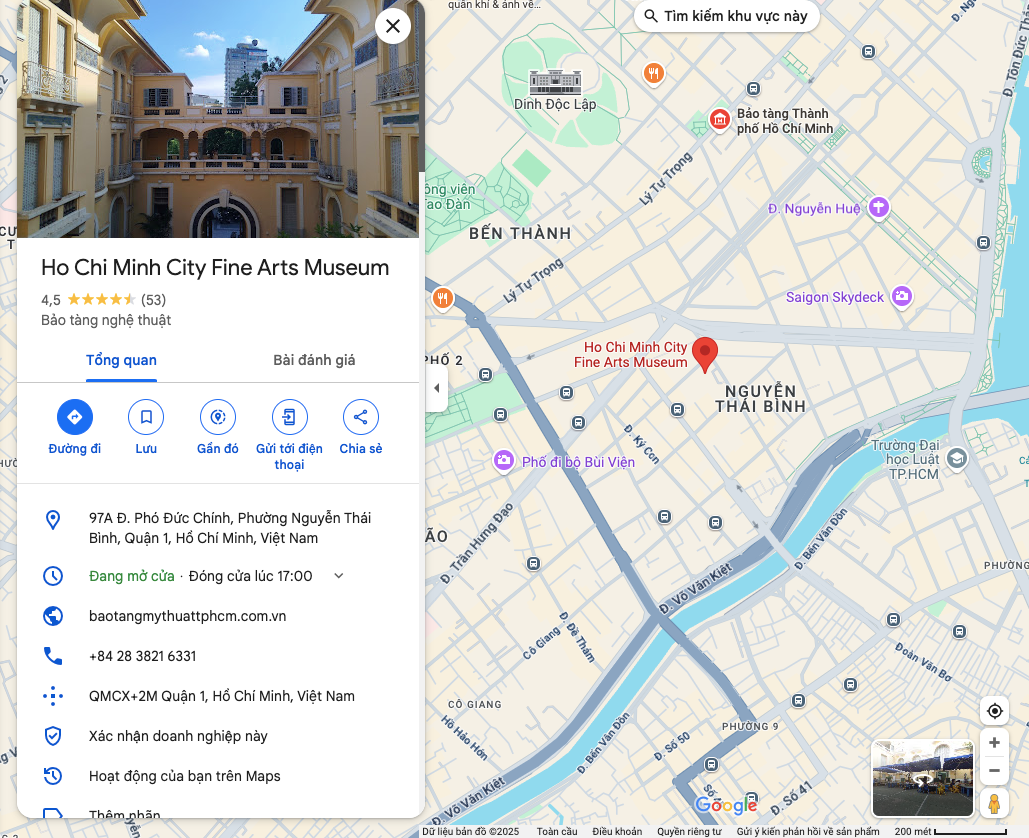Click the Phố đi bộ Bùi Viện marker

[x=503, y=461]
